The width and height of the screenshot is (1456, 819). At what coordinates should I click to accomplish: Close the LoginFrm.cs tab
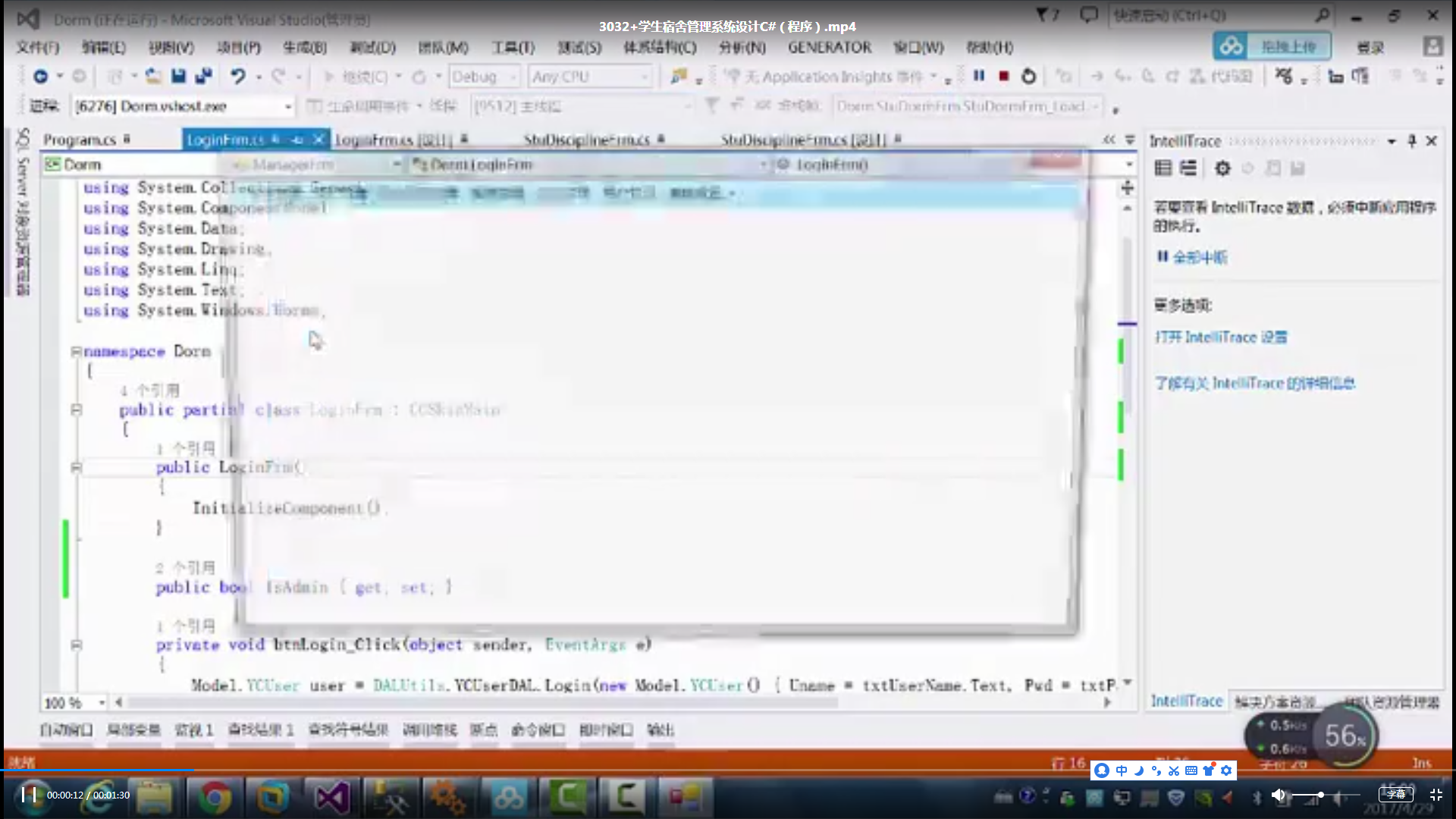coord(318,140)
